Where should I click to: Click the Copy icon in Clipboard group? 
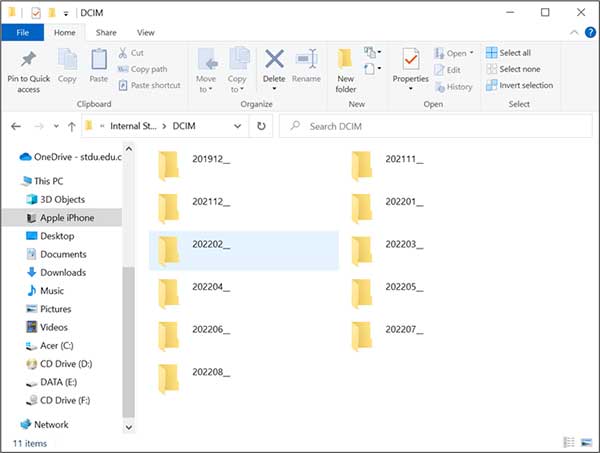pos(67,59)
